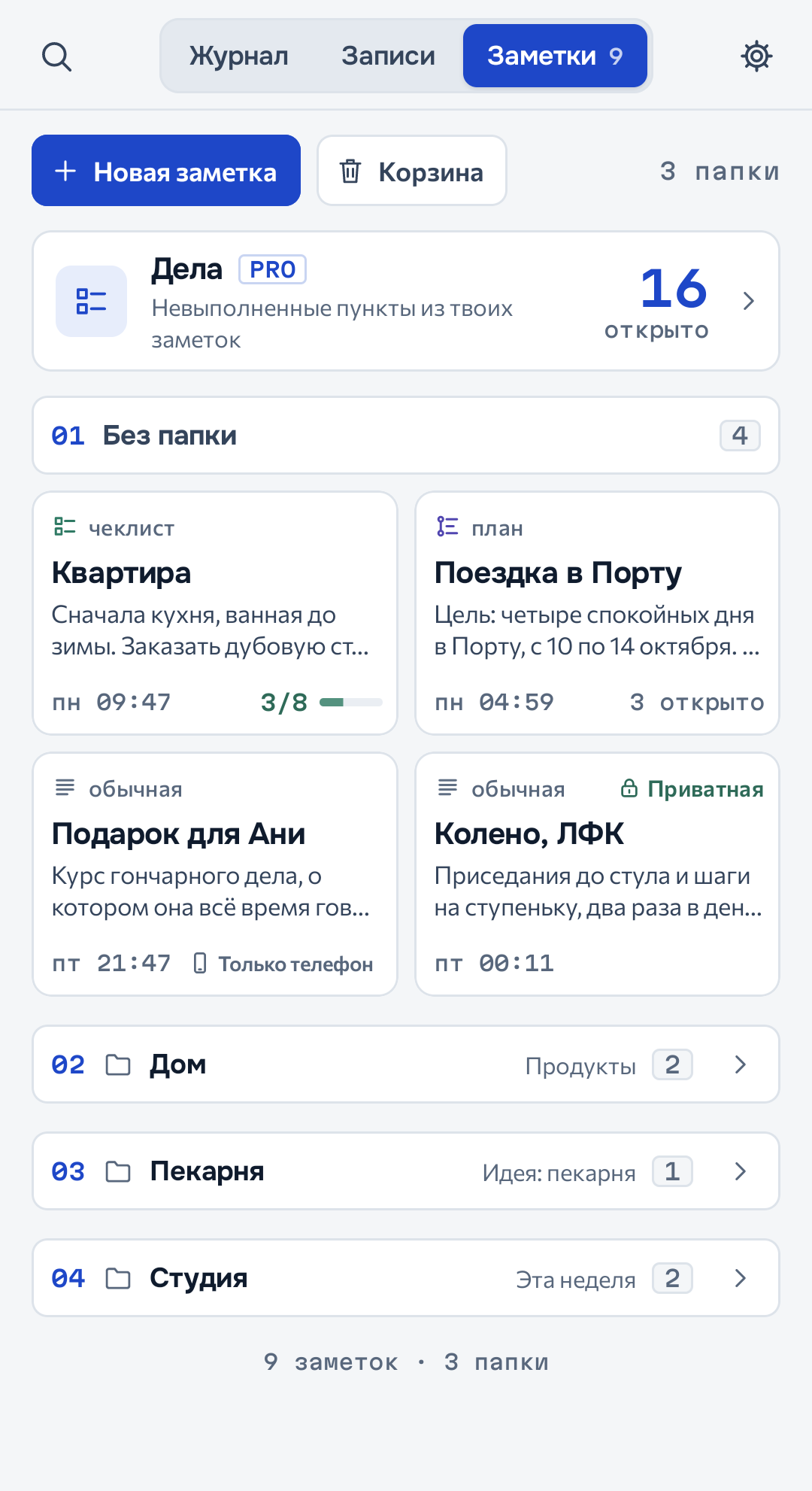Click the phone icon Только телефон
This screenshot has height=1491, width=812.
(x=199, y=963)
